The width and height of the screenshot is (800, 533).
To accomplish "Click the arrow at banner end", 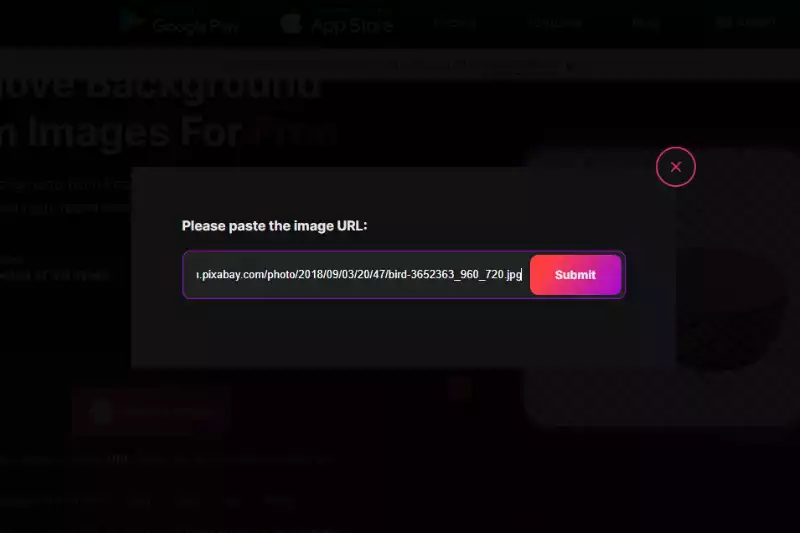I will [569, 66].
